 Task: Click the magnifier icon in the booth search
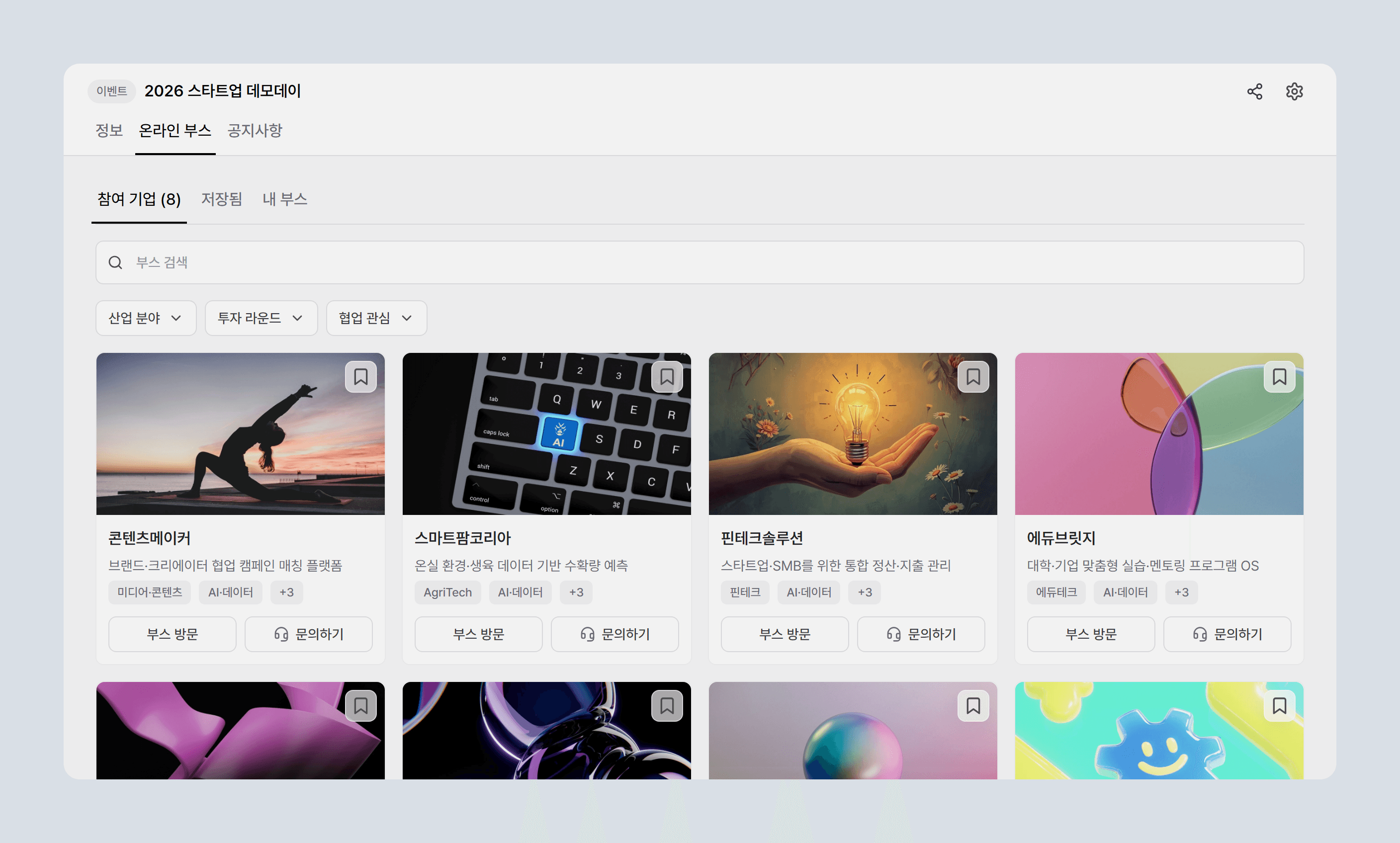point(115,262)
